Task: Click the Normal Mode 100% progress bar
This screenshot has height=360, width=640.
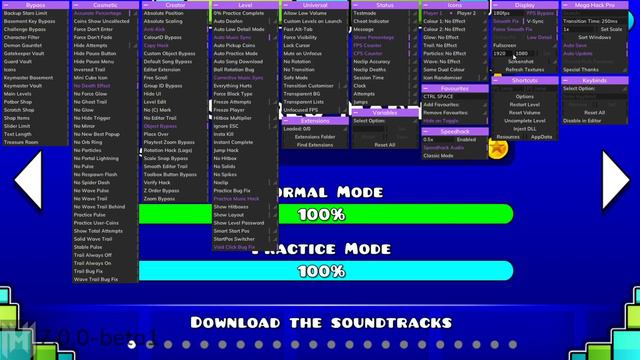Action: (326, 214)
